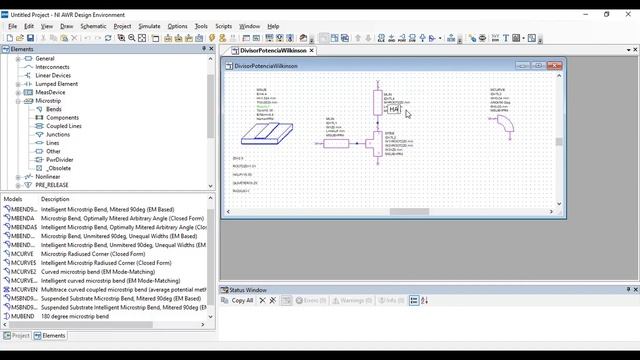Activate the Zoom Area magnifier tool
The width and height of the screenshot is (640, 360).
tap(121, 38)
